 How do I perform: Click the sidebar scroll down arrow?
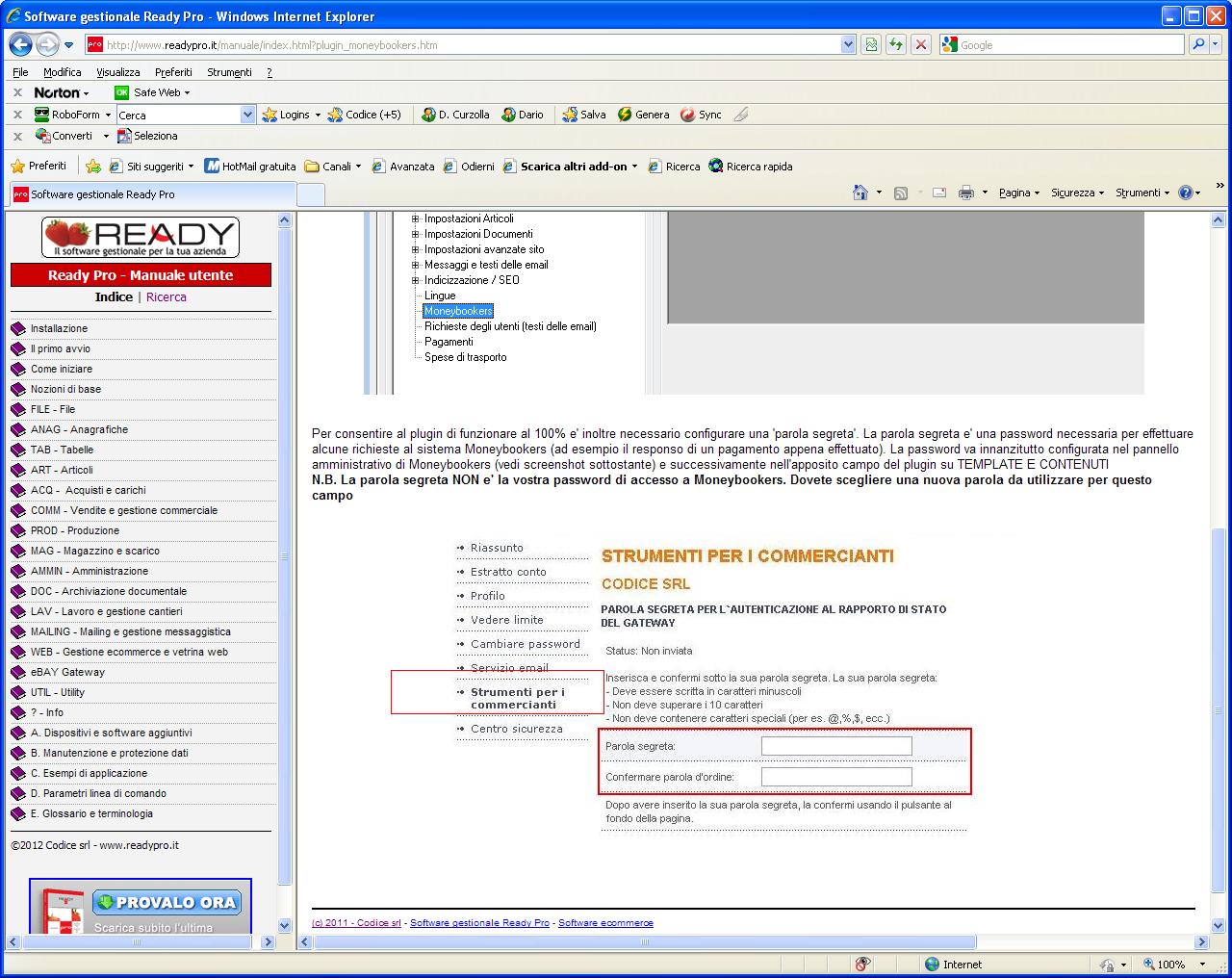coord(284,925)
